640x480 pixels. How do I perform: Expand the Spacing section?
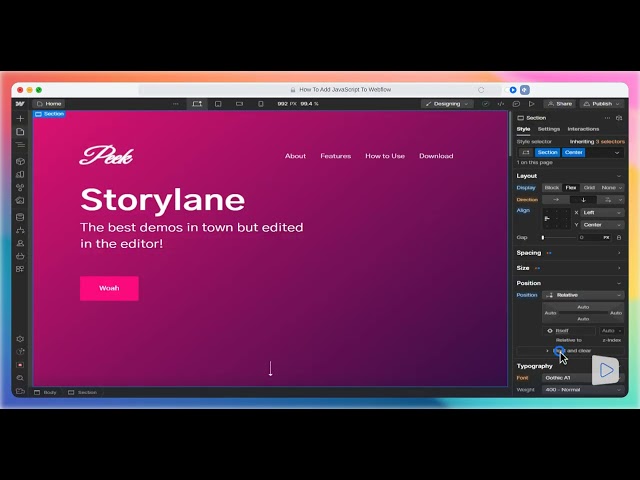[619, 253]
